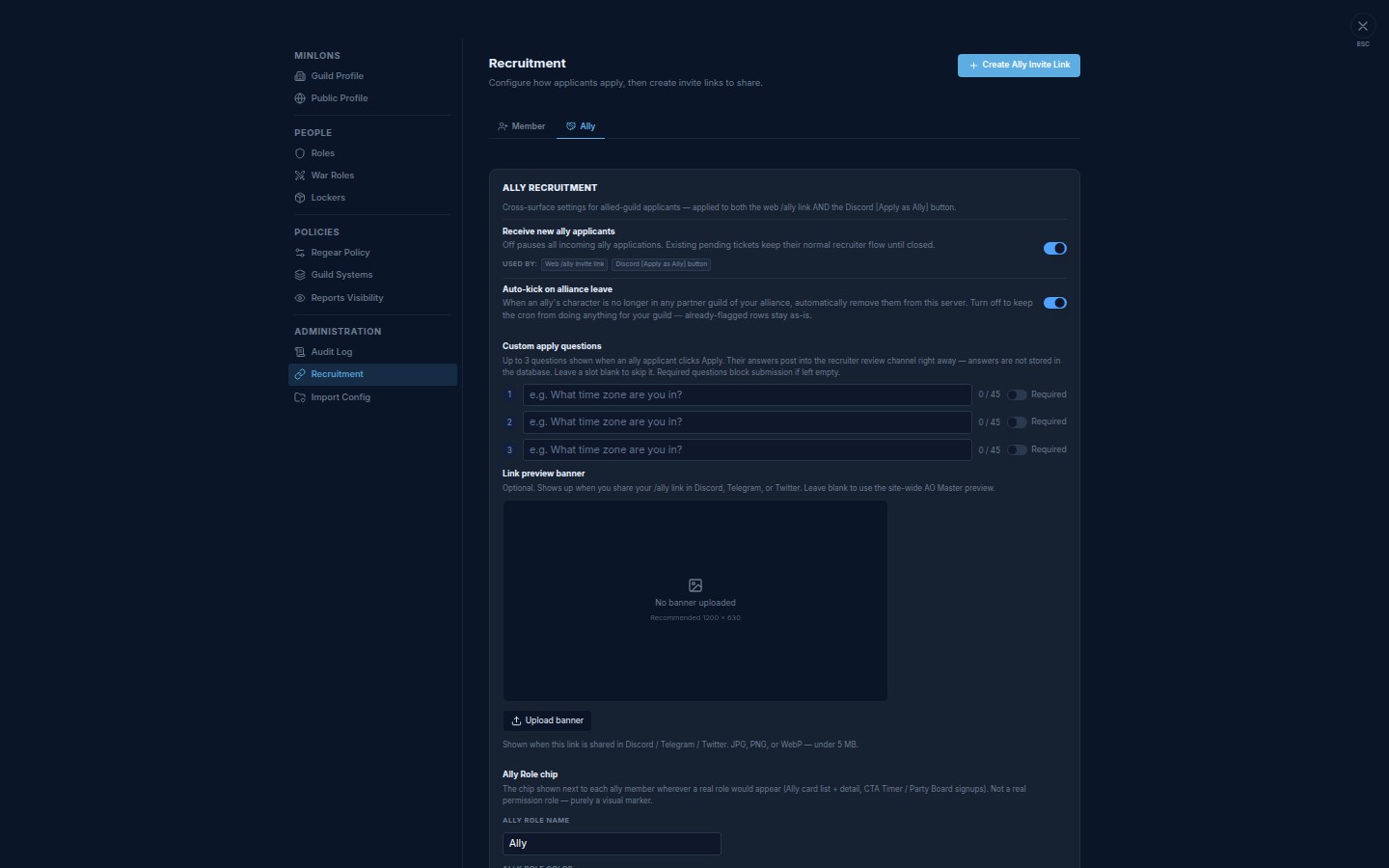Click the War Roles crossed swords icon
The width and height of the screenshot is (1389, 868).
pos(300,176)
